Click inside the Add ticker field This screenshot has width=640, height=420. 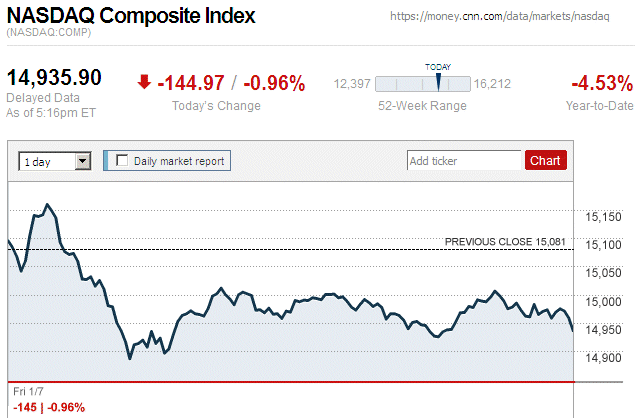point(464,160)
